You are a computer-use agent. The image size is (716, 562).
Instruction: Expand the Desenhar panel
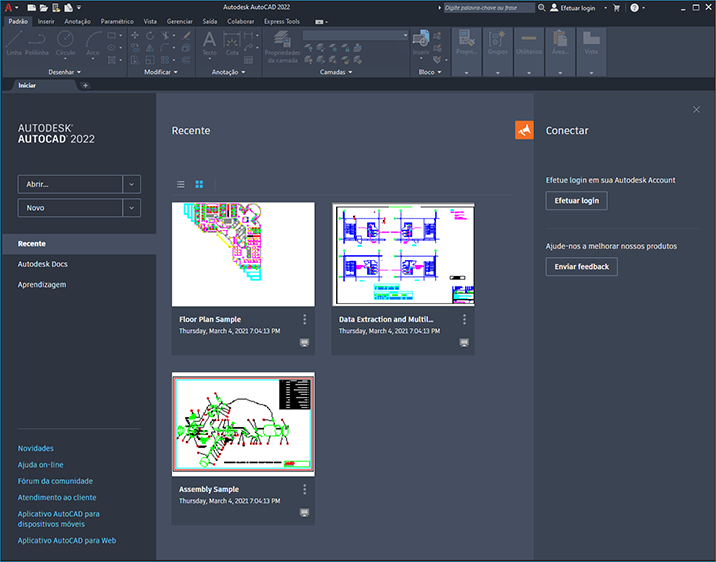[65, 72]
